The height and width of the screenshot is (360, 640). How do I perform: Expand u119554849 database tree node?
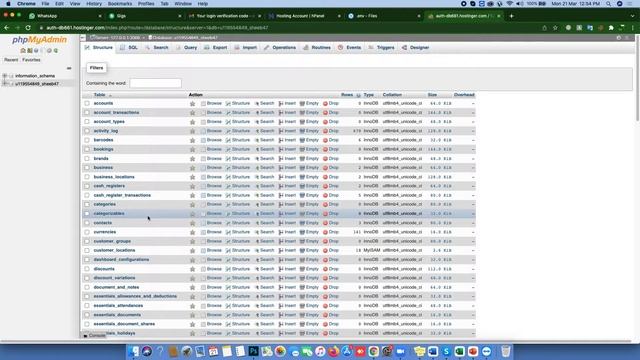(x=5, y=84)
